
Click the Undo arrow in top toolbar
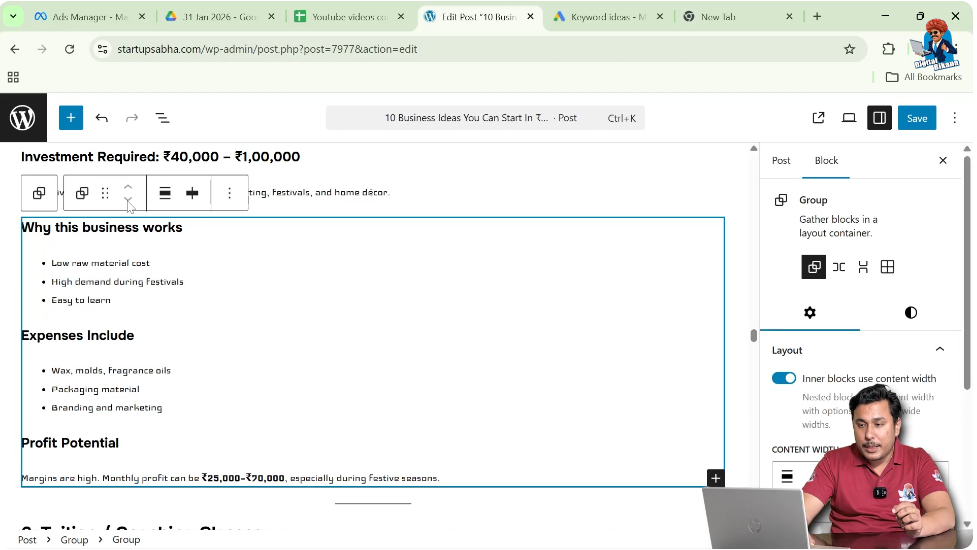102,118
